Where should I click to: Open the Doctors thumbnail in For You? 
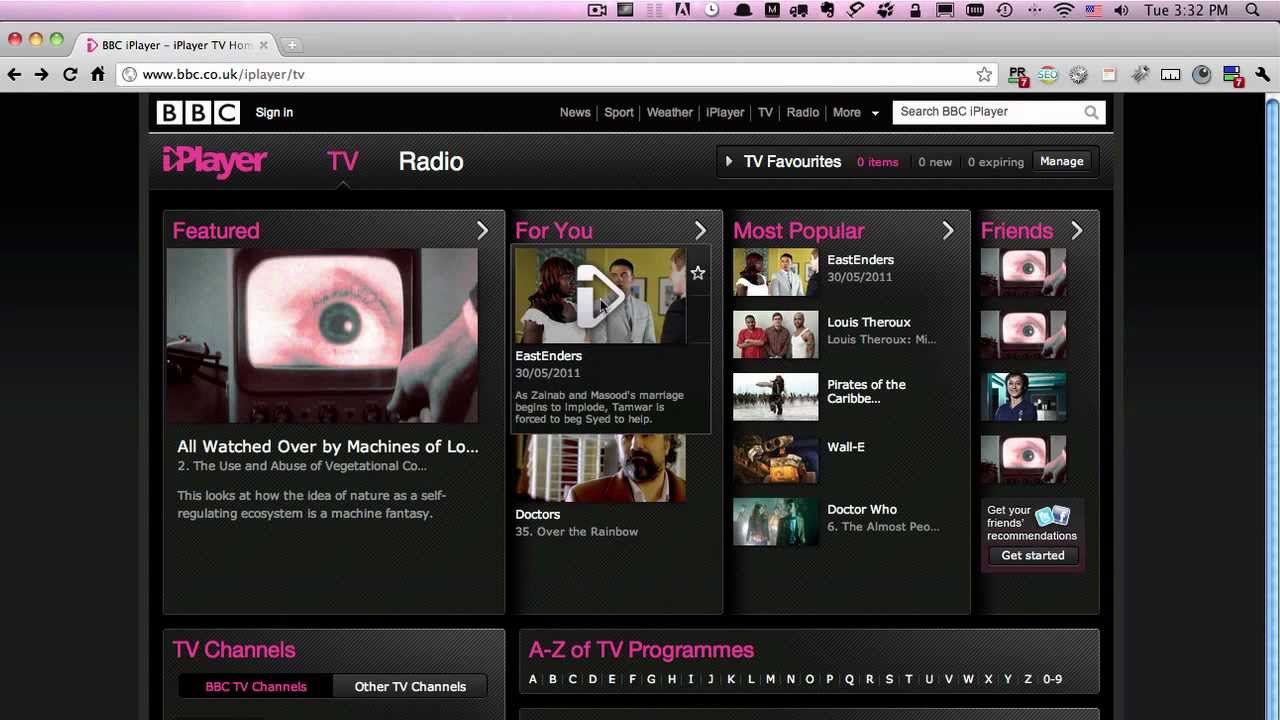click(600, 468)
